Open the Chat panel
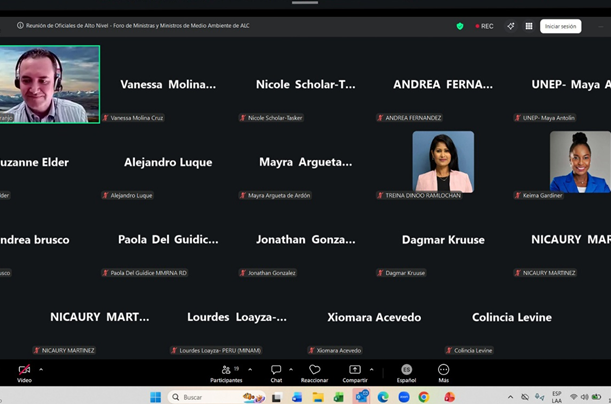The image size is (611, 404). click(276, 371)
